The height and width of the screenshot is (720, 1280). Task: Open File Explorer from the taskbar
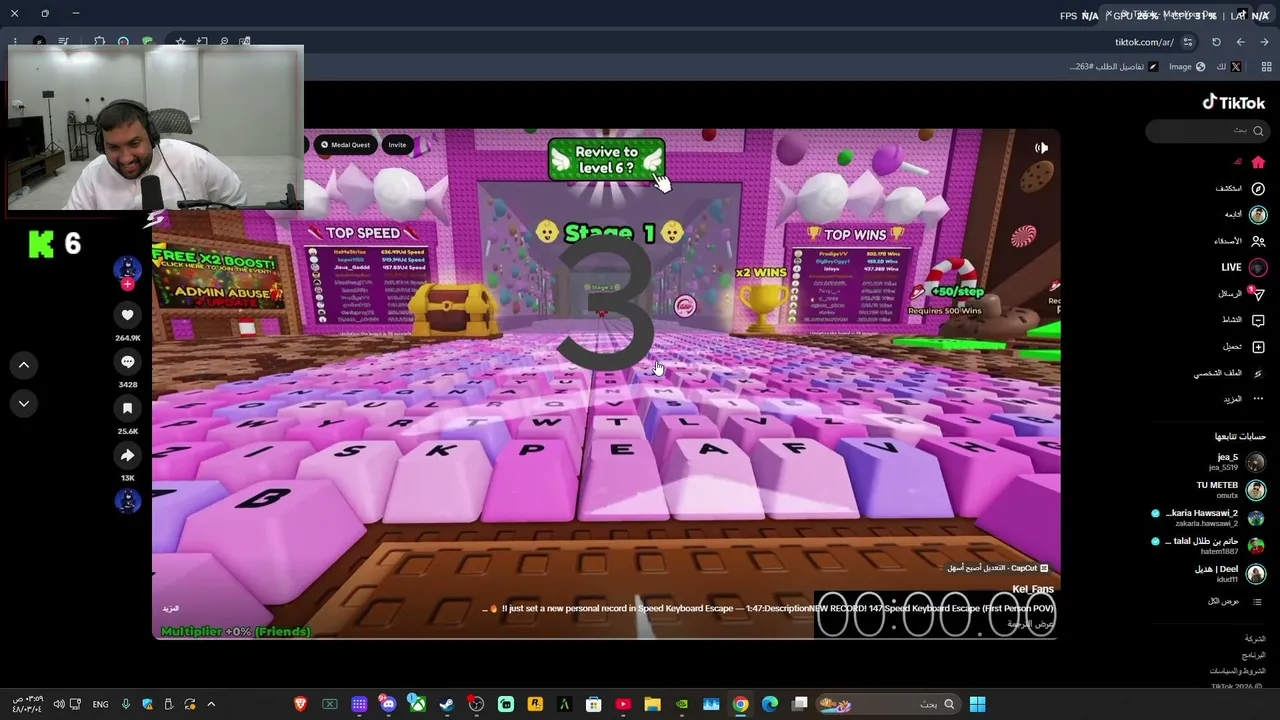[x=652, y=704]
